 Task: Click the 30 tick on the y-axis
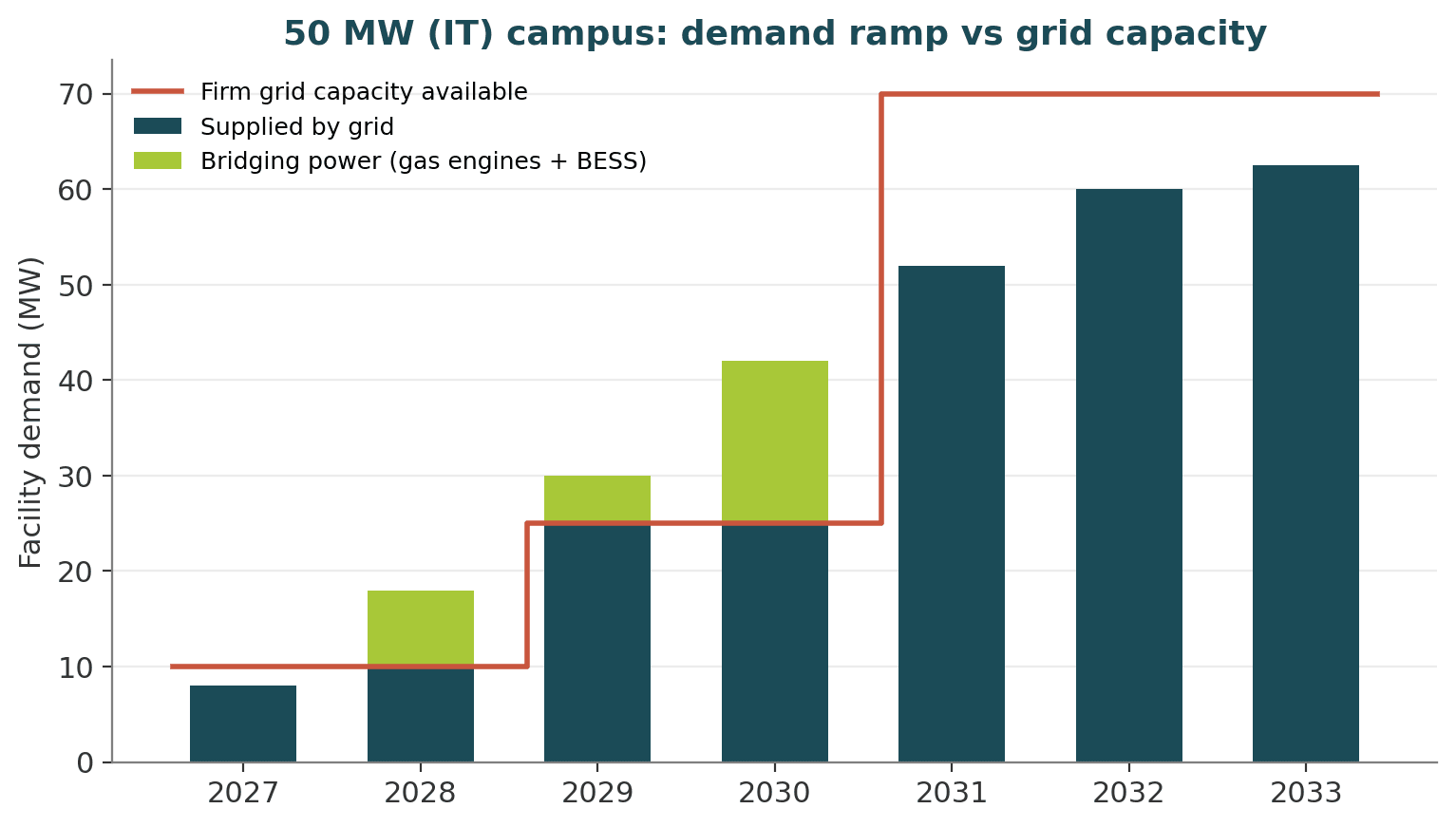[x=76, y=477]
